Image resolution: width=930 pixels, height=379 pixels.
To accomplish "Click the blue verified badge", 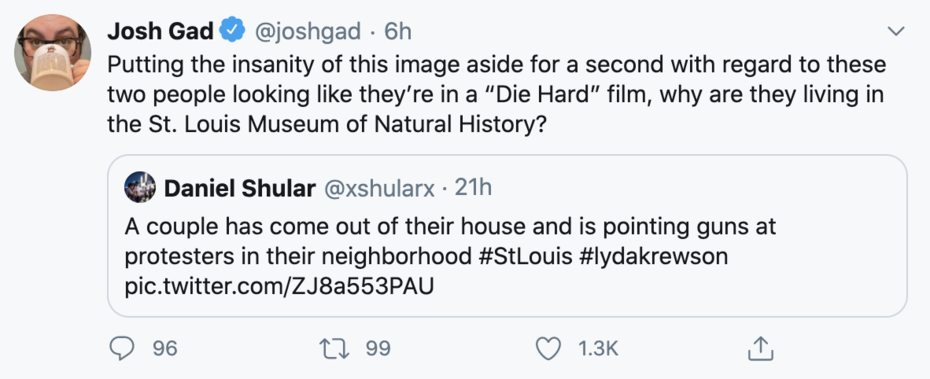I will tap(233, 31).
